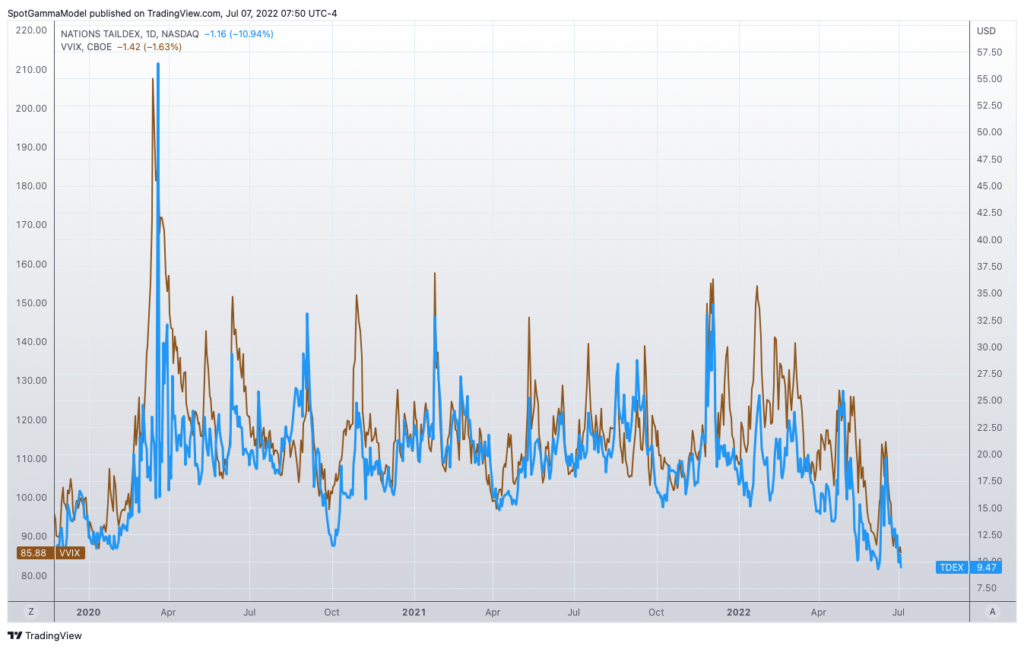The width and height of the screenshot is (1024, 649).
Task: Click the 2020 label on time axis
Action: tap(88, 612)
